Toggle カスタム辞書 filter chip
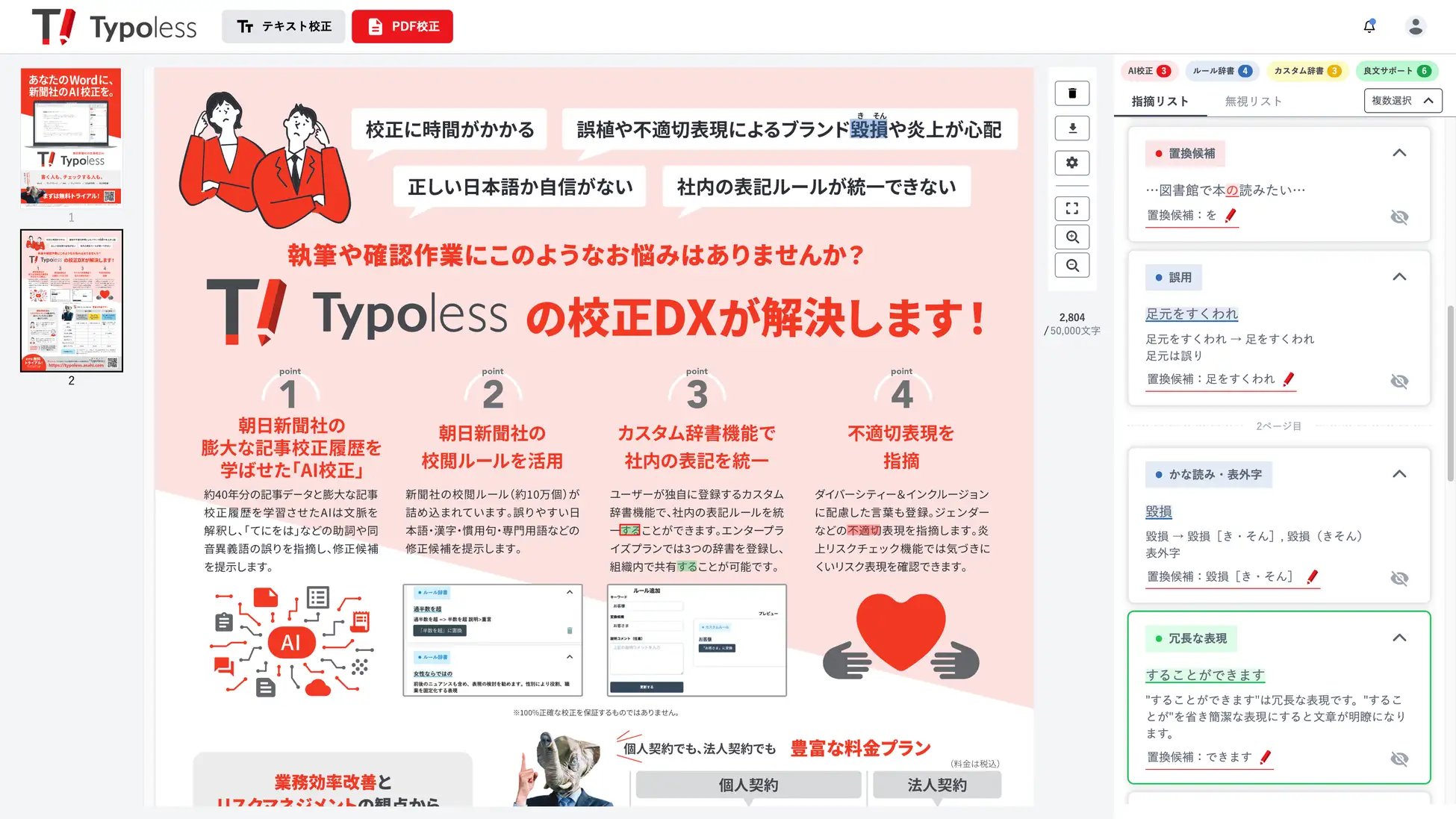The image size is (1456, 819). tap(1307, 71)
